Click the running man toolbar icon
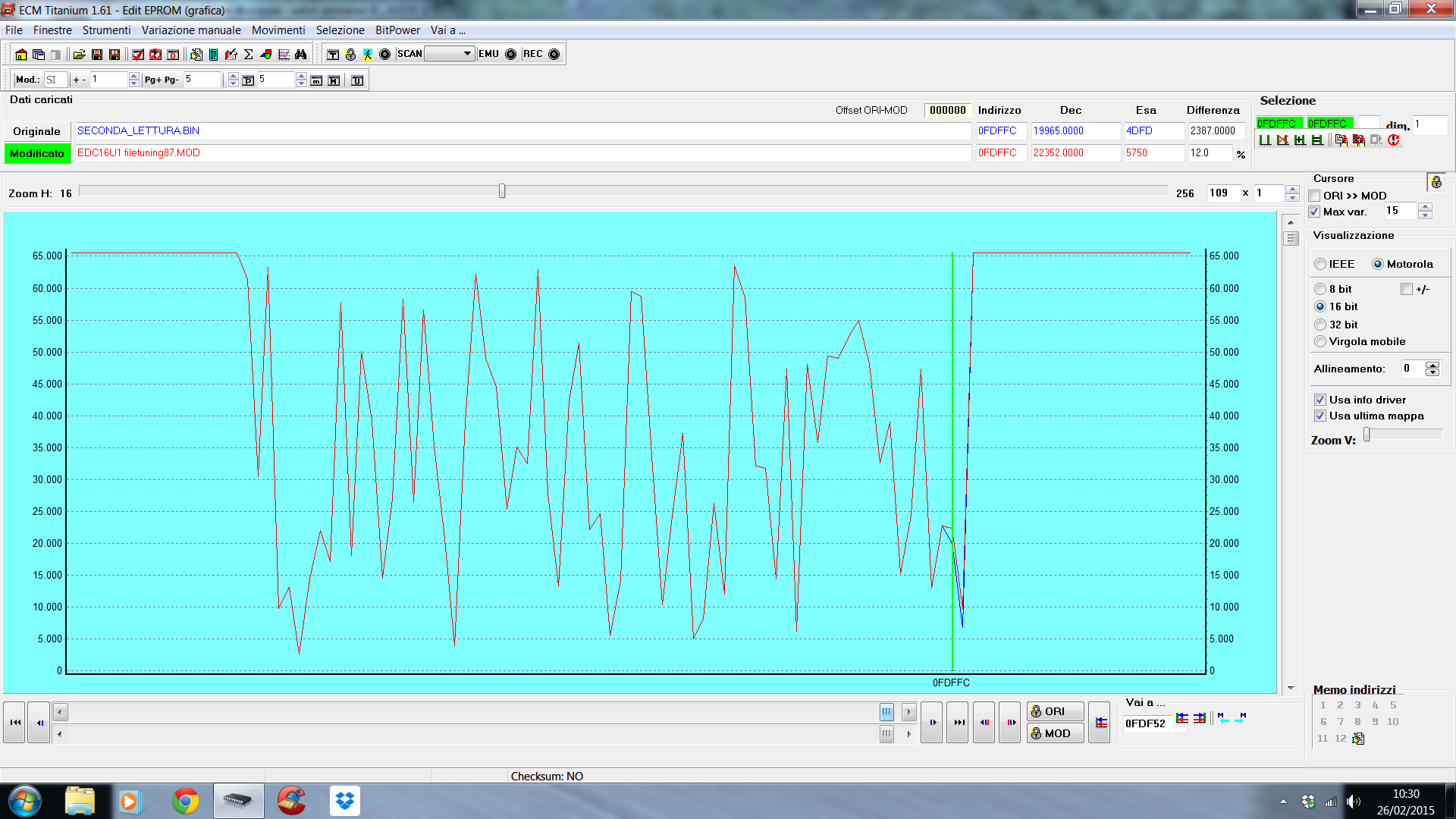 click(x=368, y=55)
